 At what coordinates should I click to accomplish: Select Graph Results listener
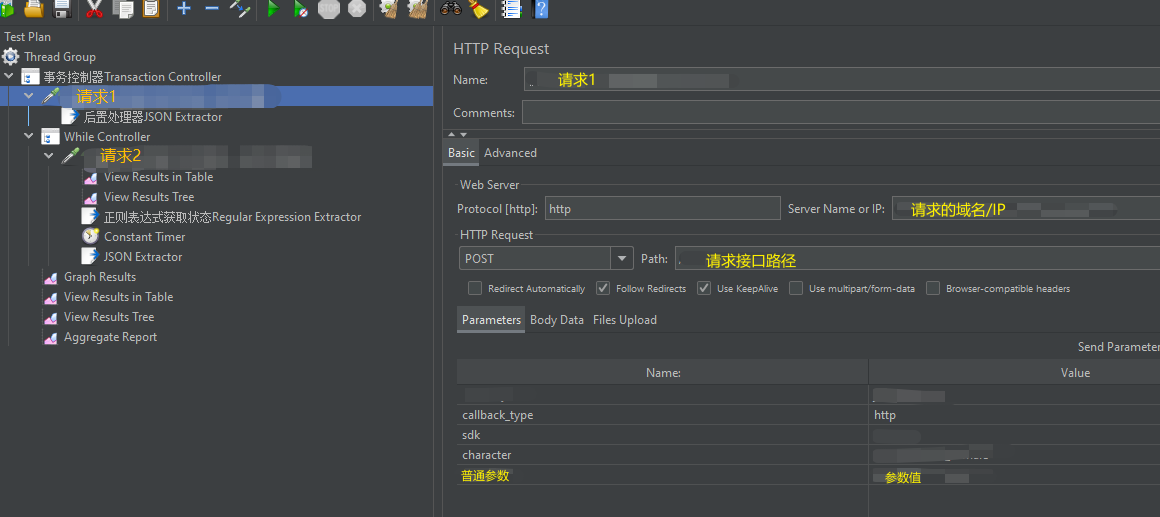tap(100, 277)
